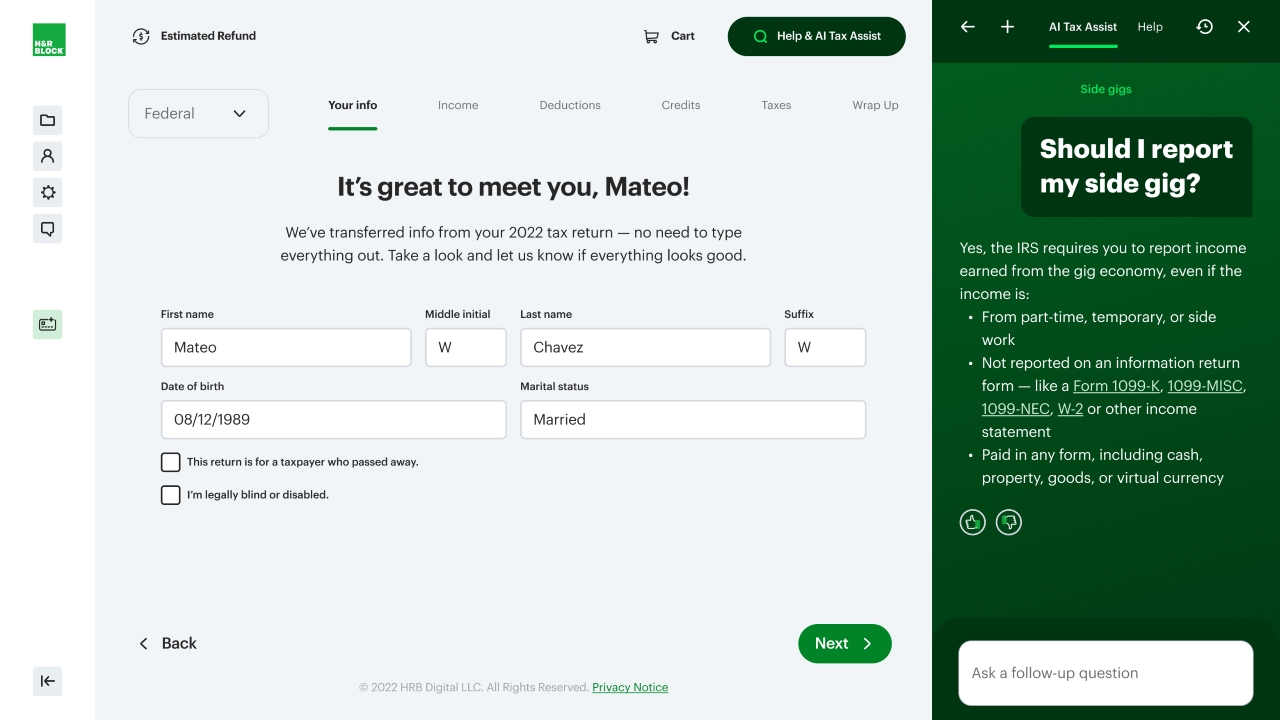Open the profile person icon
Screen dimensions: 1280x720
coord(47,156)
